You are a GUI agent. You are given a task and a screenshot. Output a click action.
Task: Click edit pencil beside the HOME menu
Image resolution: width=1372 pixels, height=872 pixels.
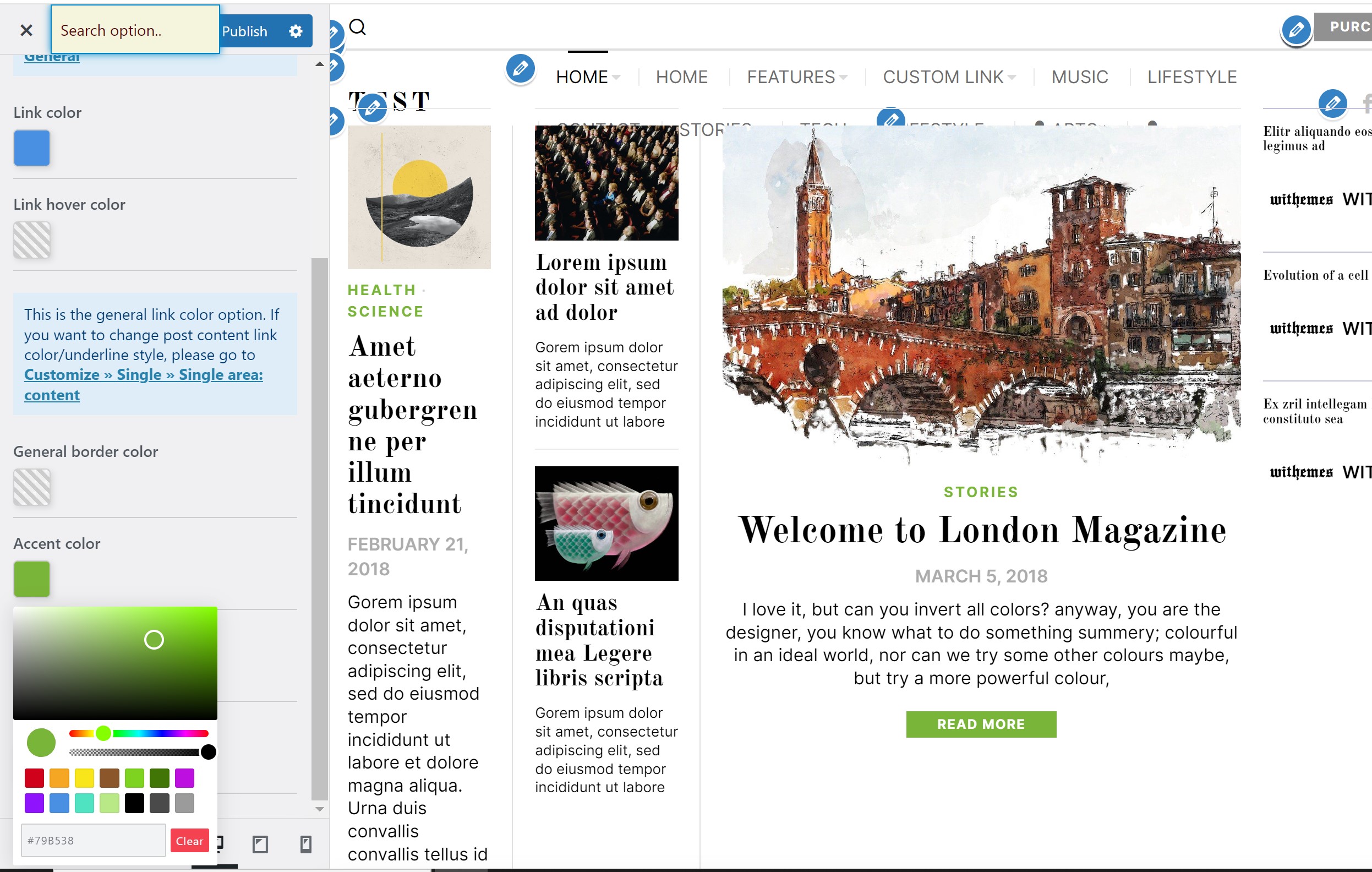point(520,69)
